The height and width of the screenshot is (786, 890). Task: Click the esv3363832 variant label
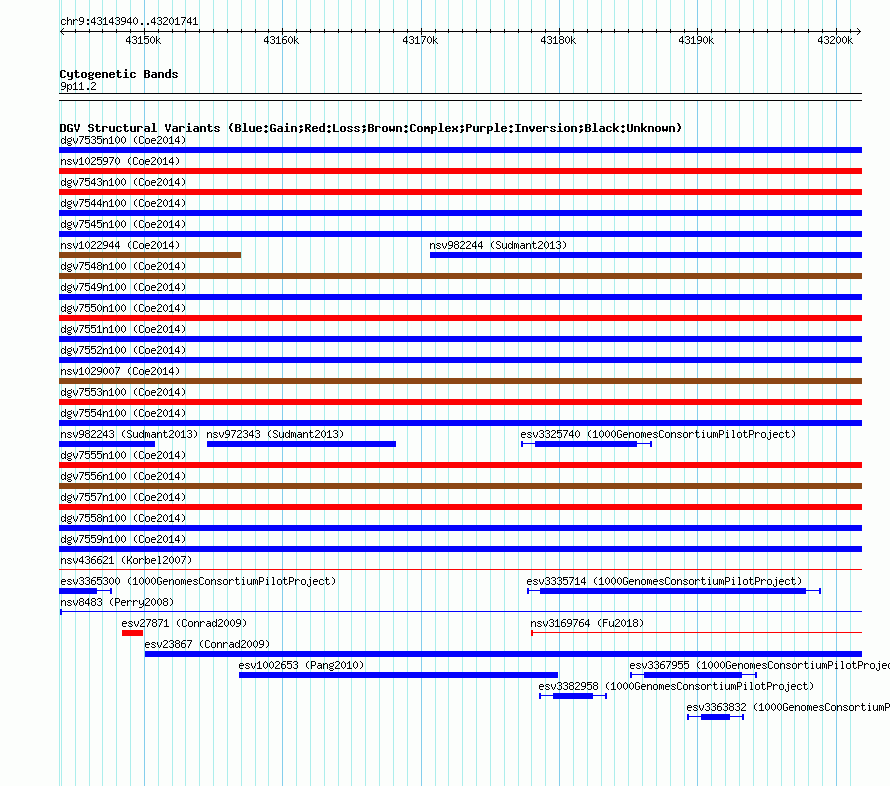(788, 707)
